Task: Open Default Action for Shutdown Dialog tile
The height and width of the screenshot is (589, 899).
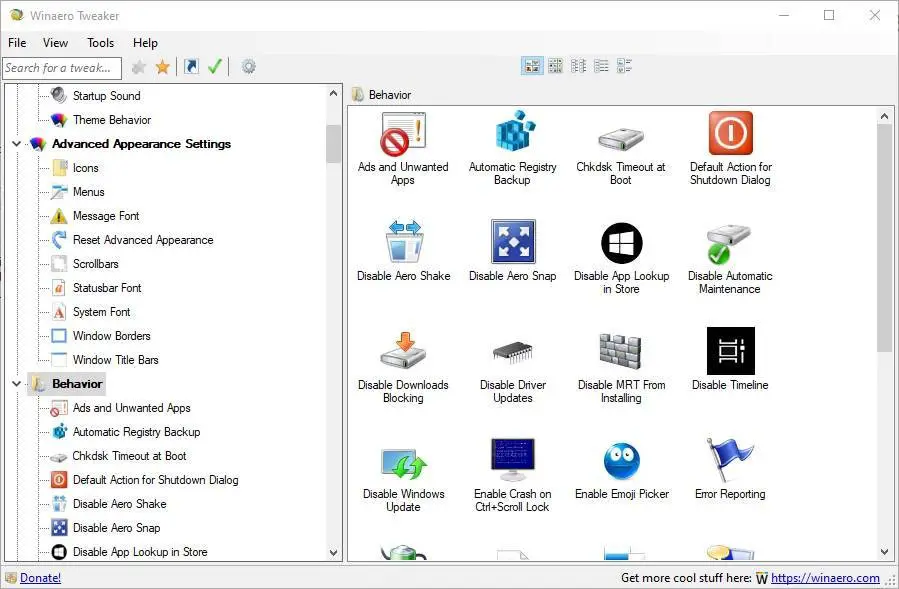Action: (730, 149)
